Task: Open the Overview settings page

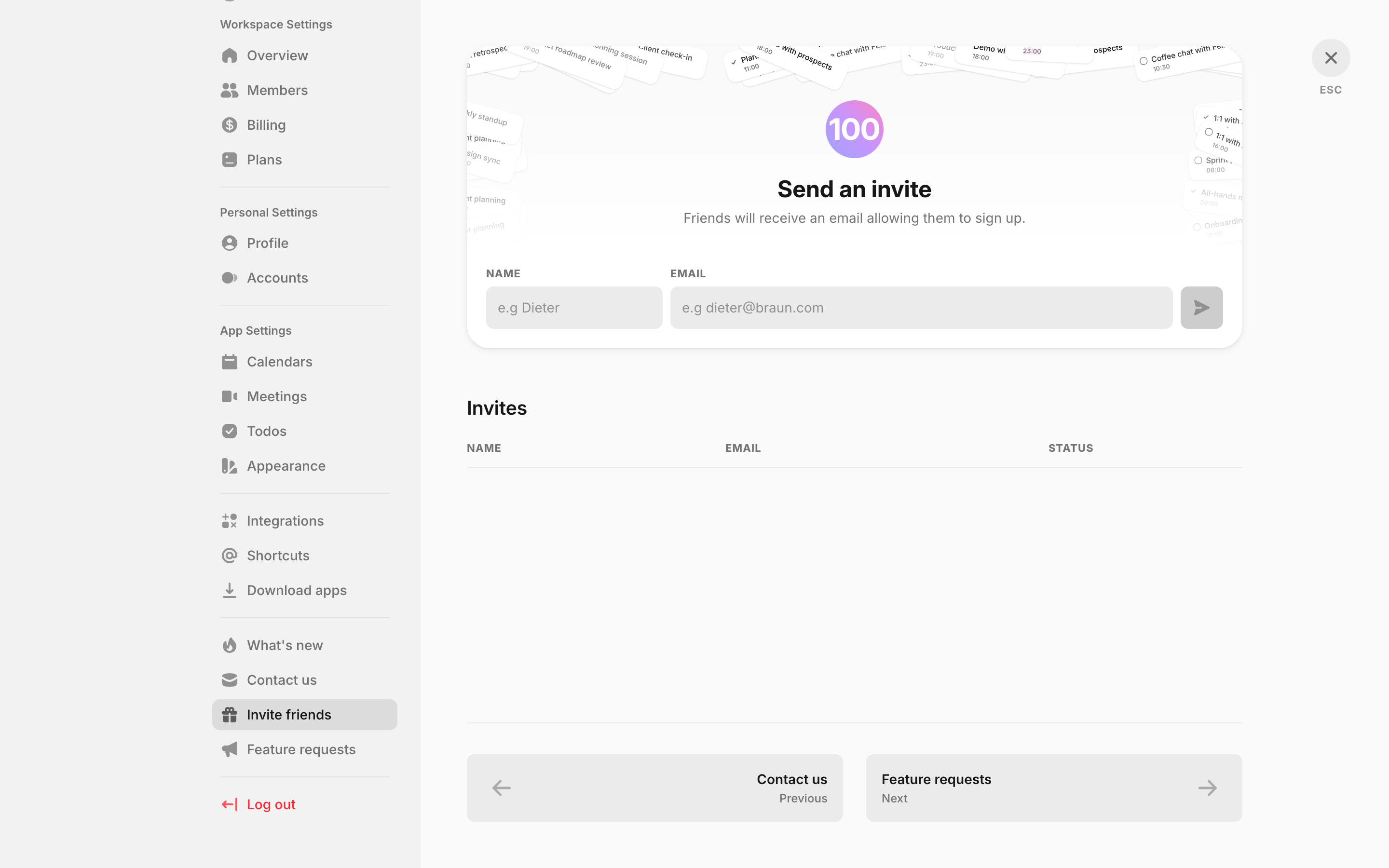Action: tap(304, 55)
